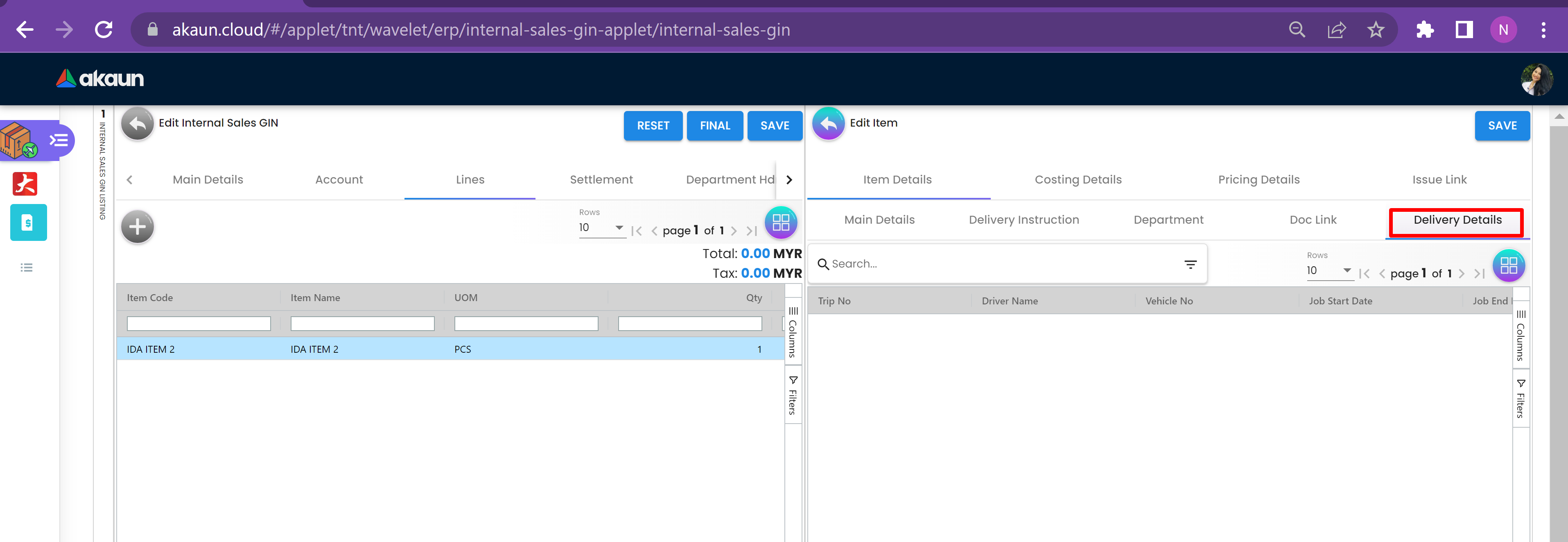This screenshot has height=542, width=1568.
Task: Open the grid view icon in Lines panel
Action: click(780, 223)
